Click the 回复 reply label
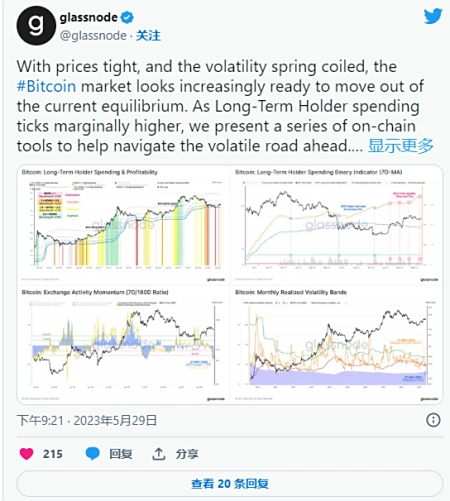450x501 pixels. [x=121, y=454]
